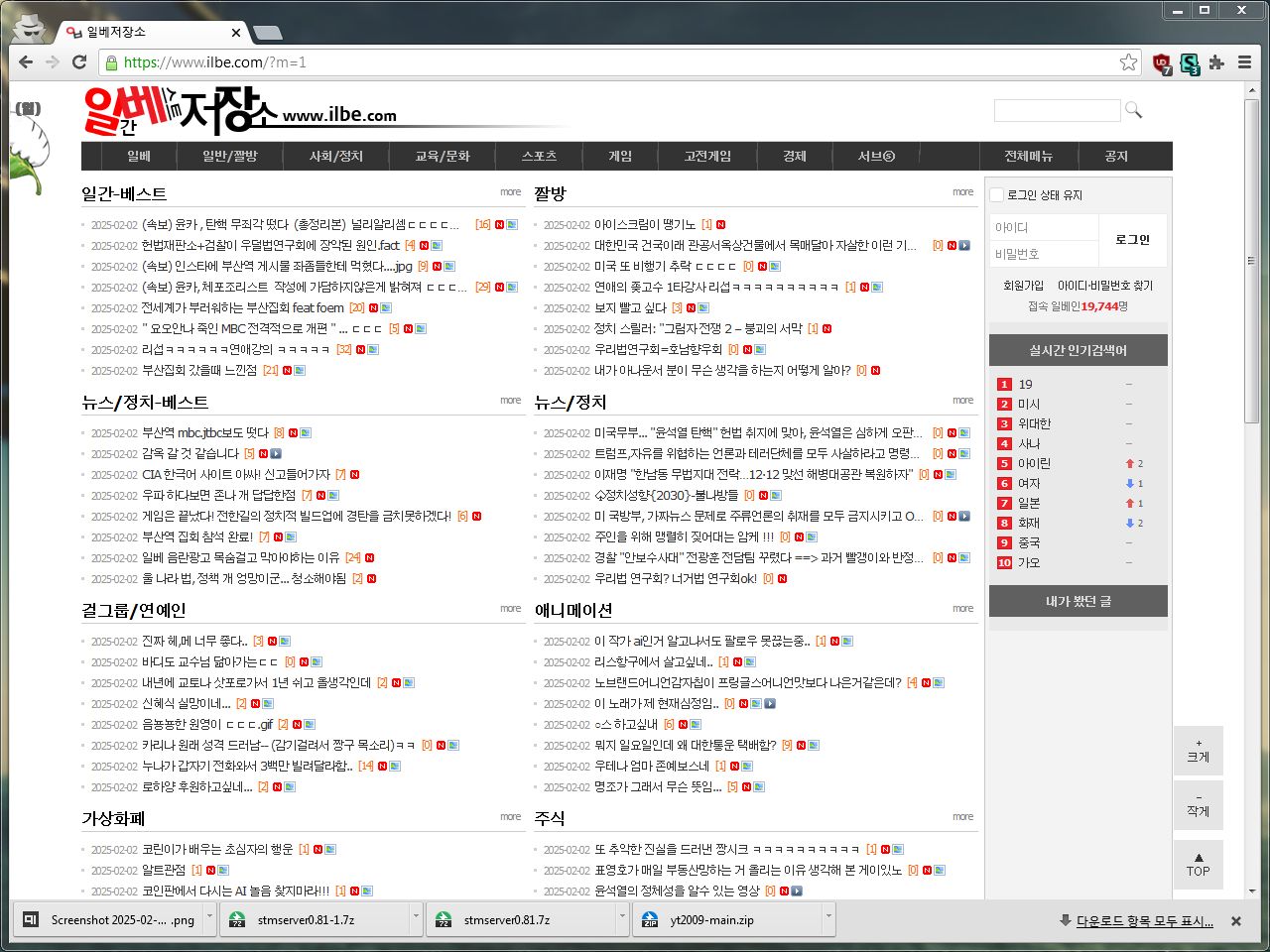Open the 내가 봤던 글 panel header
Viewport: 1270px width, 952px height.
pyautogui.click(x=1079, y=601)
